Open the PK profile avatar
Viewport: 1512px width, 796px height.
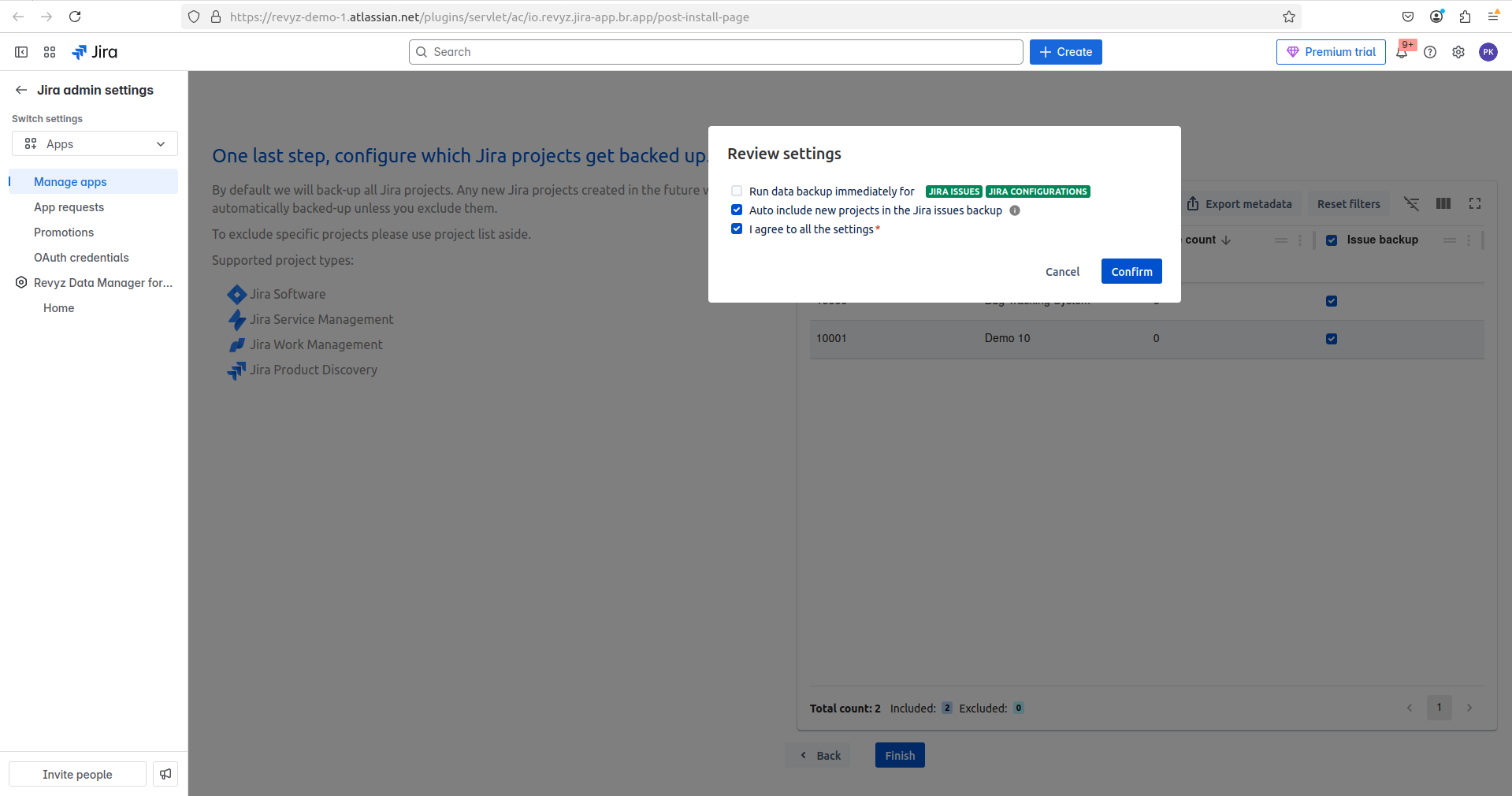(1488, 52)
